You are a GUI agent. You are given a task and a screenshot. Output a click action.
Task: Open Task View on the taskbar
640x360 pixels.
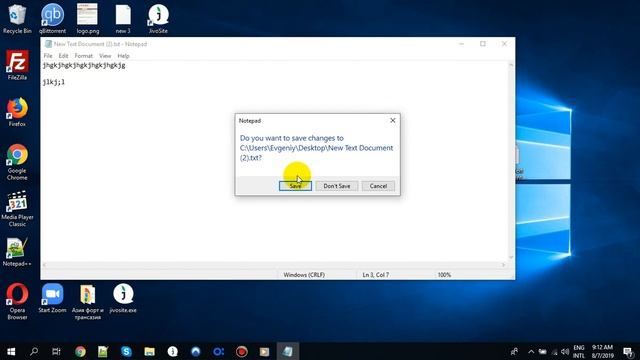[x=56, y=351]
